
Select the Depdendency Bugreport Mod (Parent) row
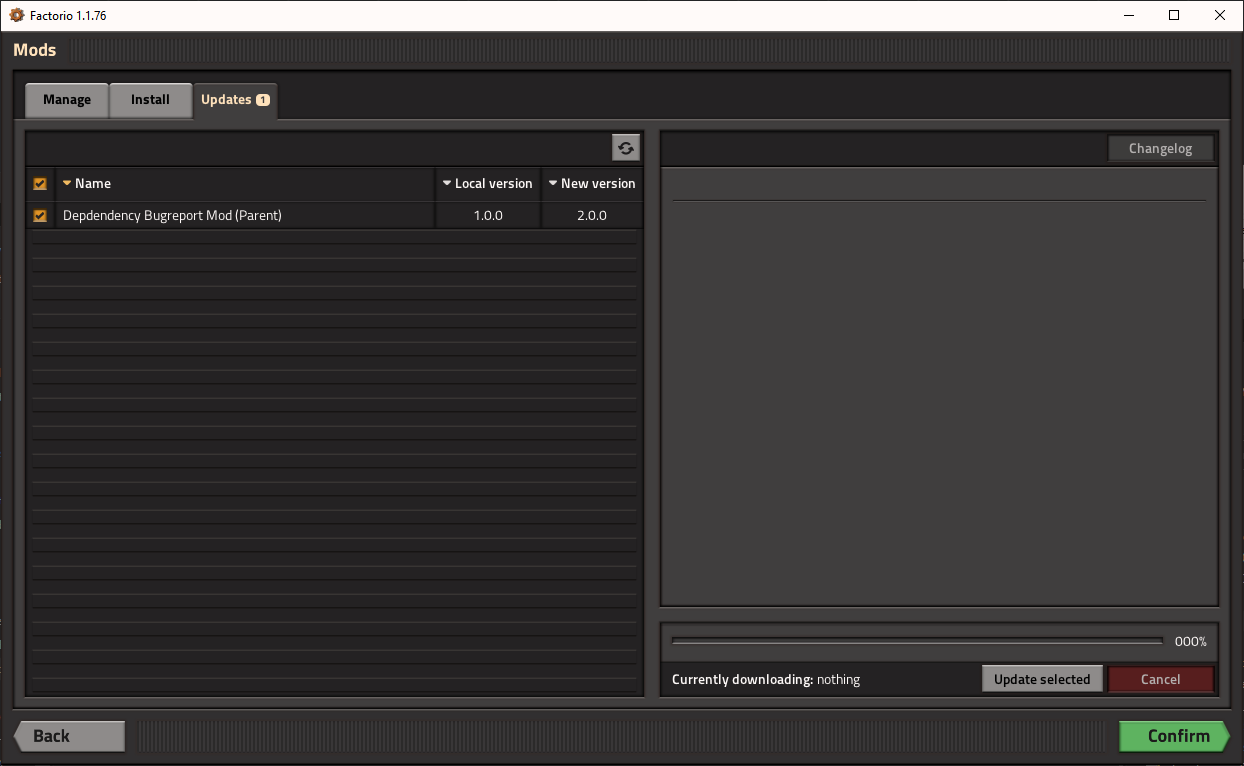point(334,216)
